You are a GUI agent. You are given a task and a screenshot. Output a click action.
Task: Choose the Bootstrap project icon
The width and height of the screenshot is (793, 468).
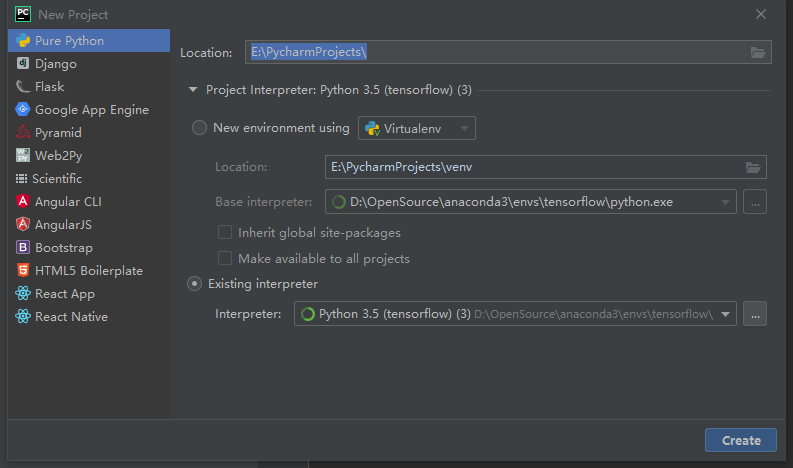(23, 247)
